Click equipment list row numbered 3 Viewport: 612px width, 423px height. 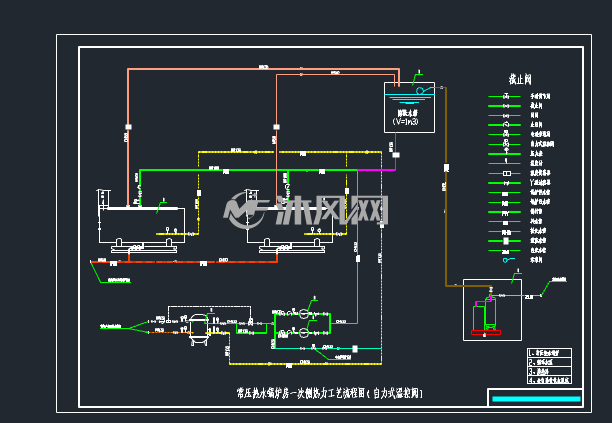pyautogui.click(x=549, y=371)
